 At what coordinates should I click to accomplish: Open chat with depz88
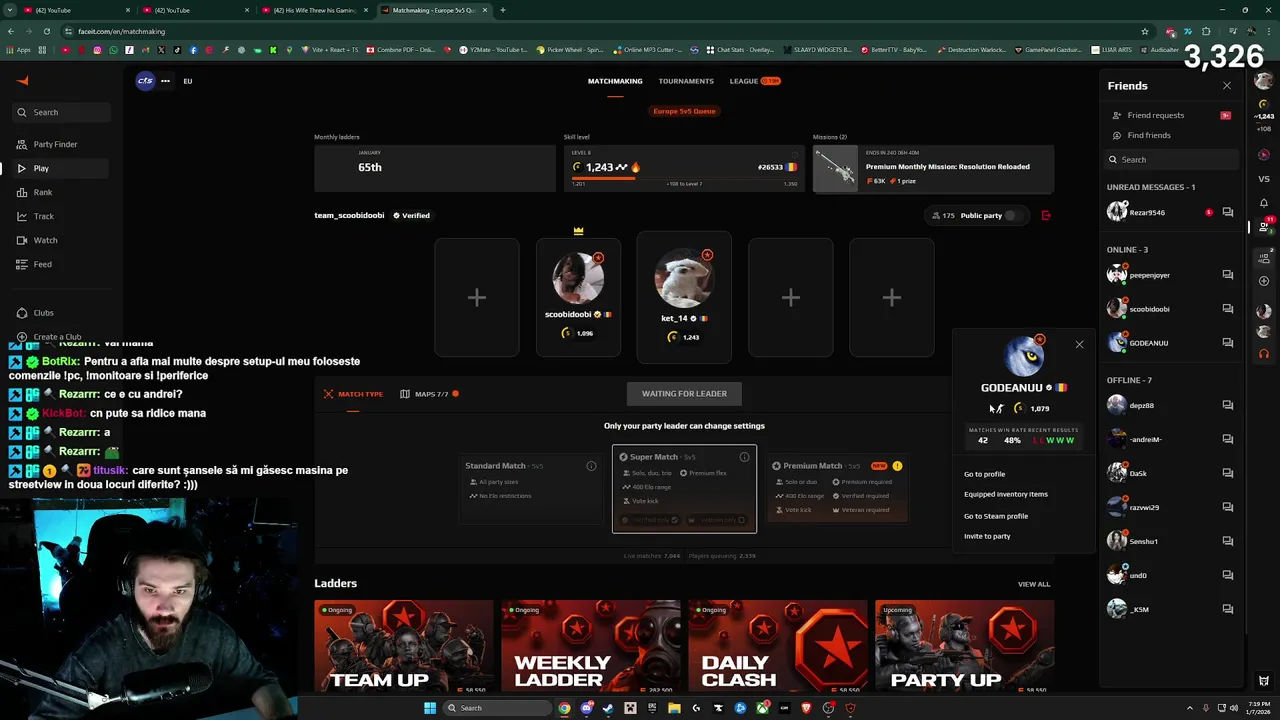[1227, 405]
